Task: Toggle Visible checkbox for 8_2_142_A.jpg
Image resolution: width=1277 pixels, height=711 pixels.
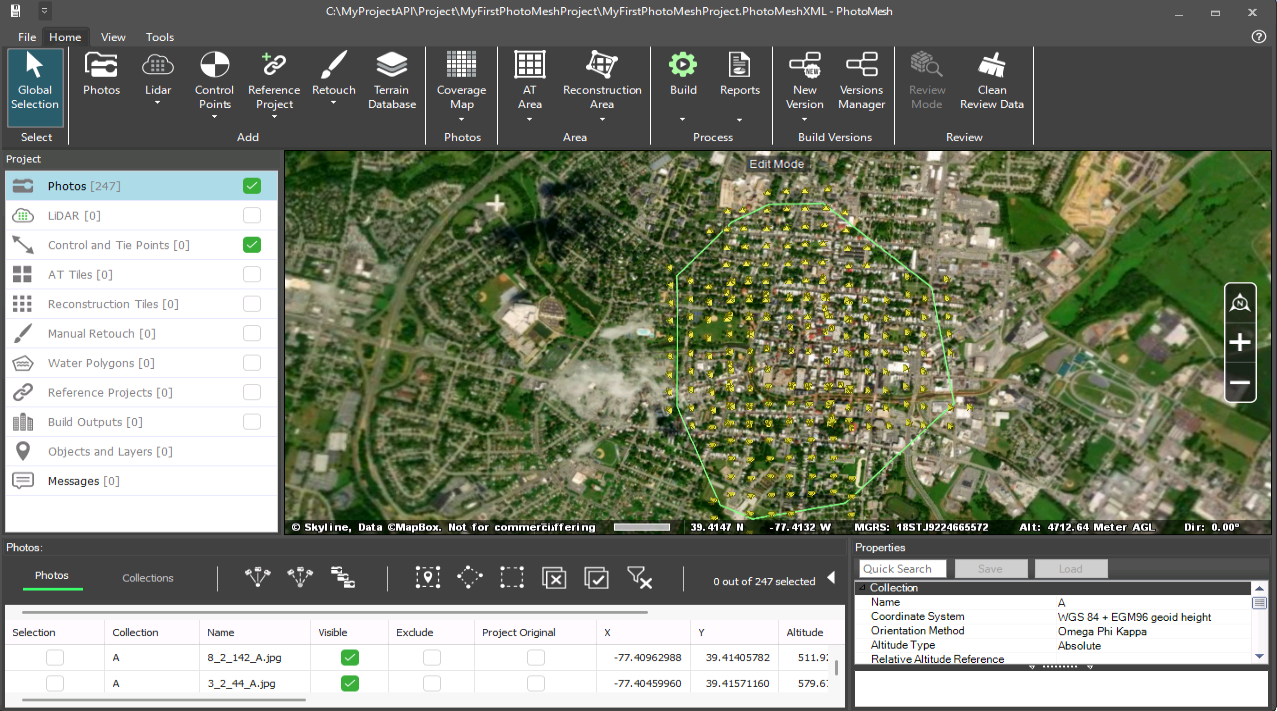Action: 350,657
